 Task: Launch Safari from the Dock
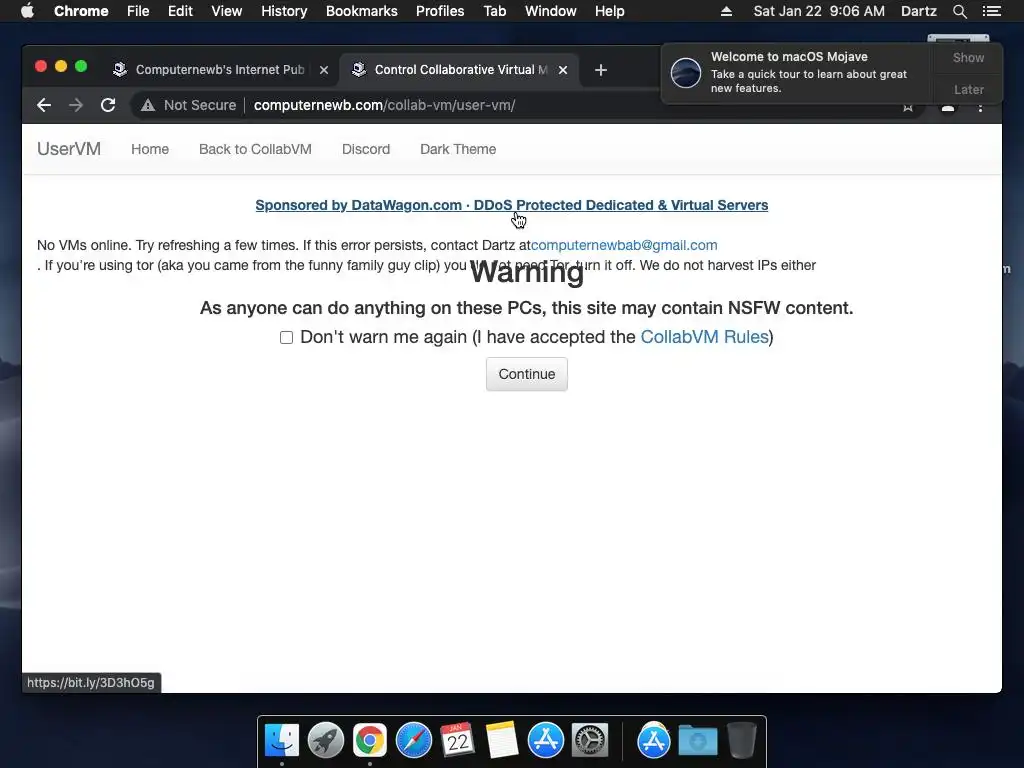pos(413,741)
